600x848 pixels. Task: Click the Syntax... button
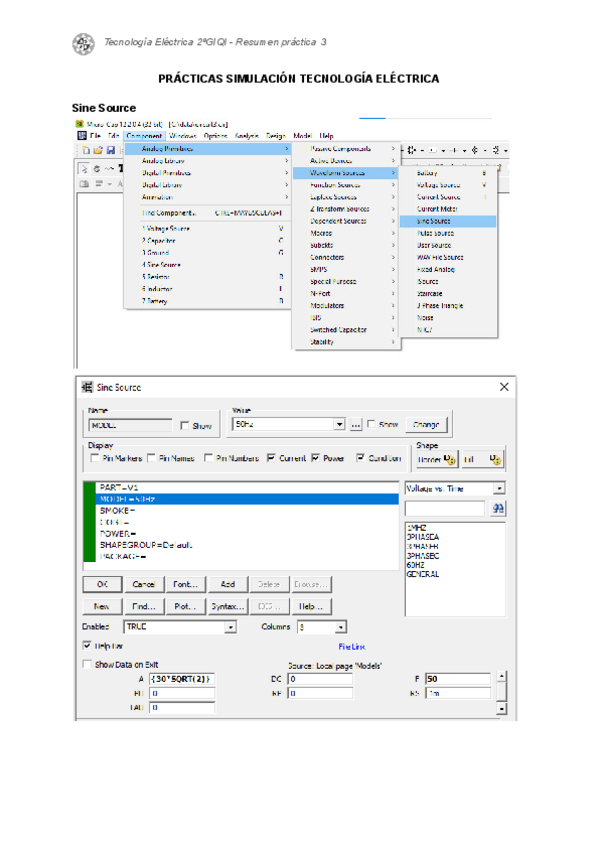[228, 607]
